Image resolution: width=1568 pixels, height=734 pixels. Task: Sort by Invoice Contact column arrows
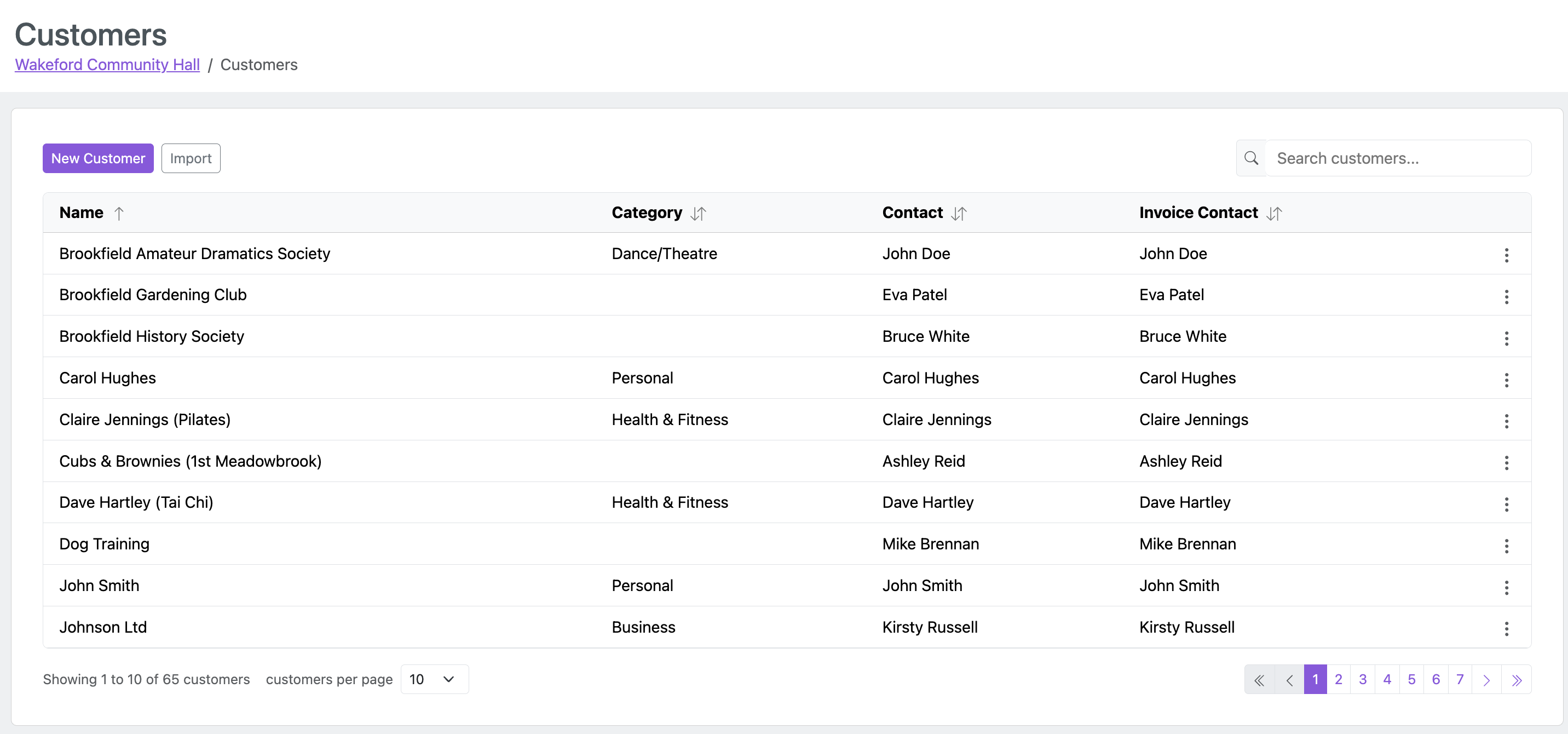1274,213
